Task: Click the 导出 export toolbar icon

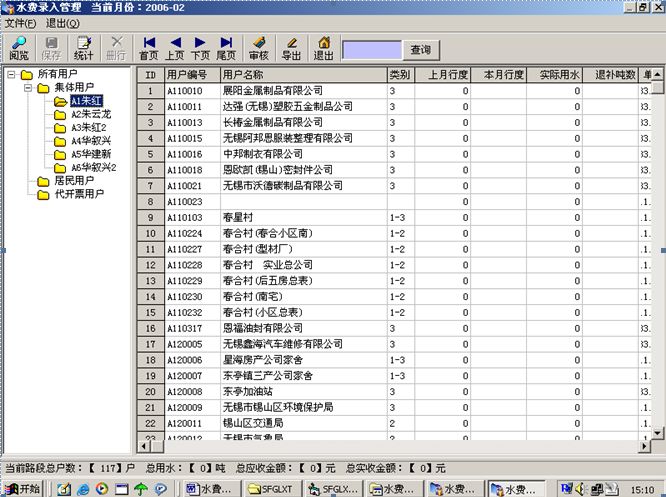Action: [291, 48]
